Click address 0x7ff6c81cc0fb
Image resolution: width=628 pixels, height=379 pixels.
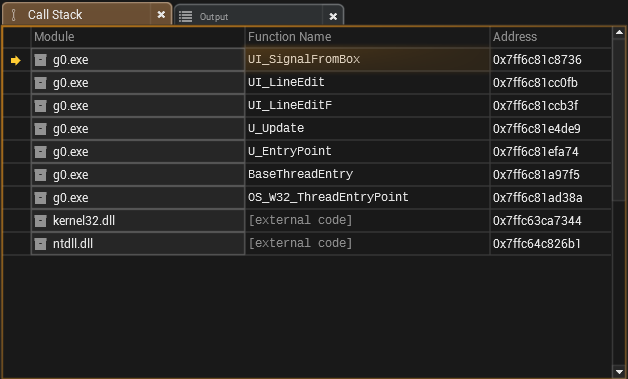[x=535, y=83]
